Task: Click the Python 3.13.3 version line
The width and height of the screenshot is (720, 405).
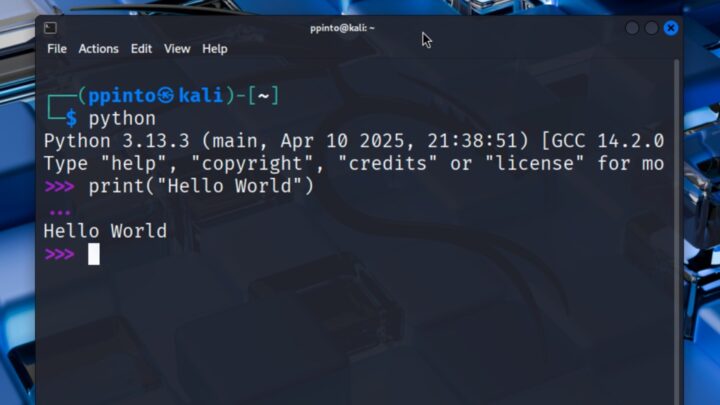Action: point(354,141)
